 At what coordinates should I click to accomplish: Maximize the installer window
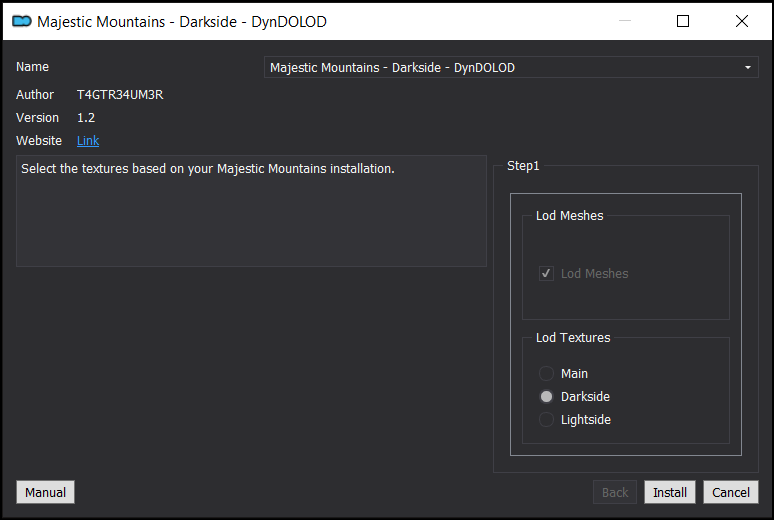(x=683, y=21)
